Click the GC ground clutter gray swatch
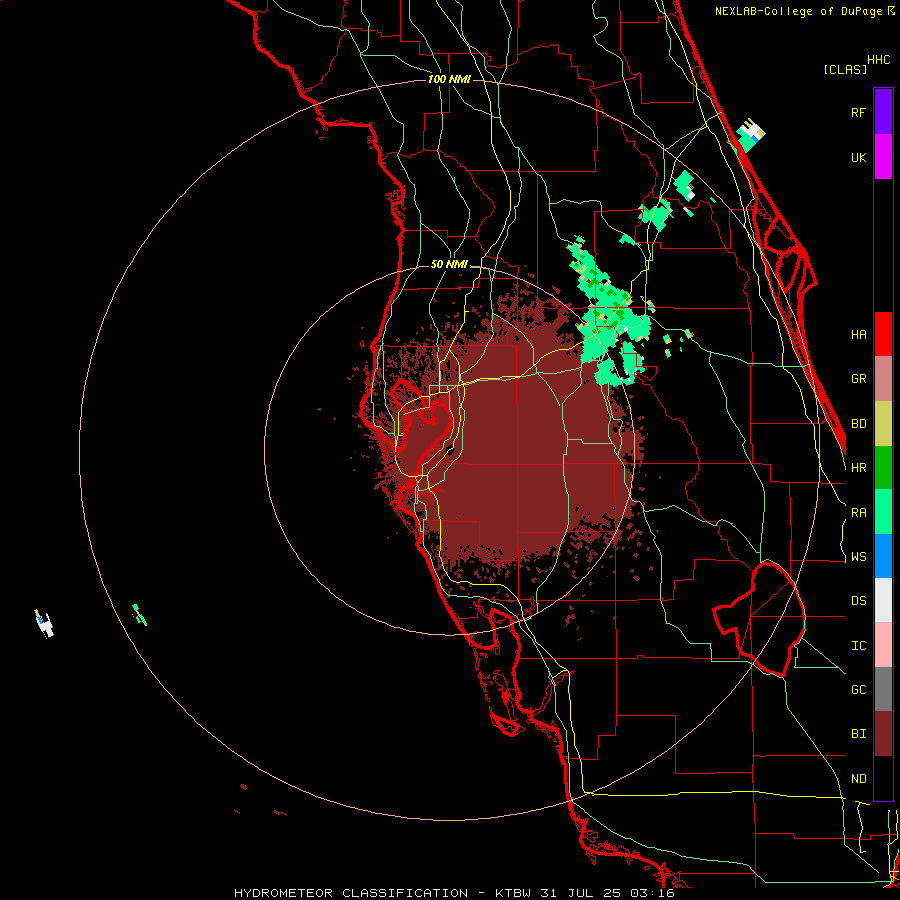The image size is (900, 900). point(883,689)
